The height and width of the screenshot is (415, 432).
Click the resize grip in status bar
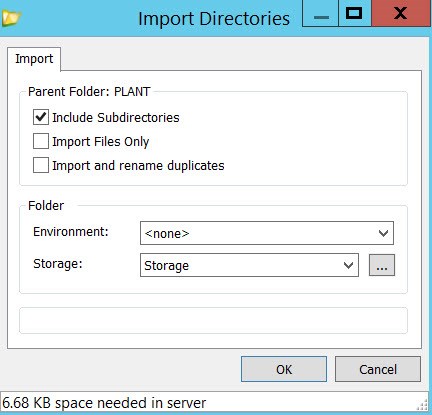point(423,405)
